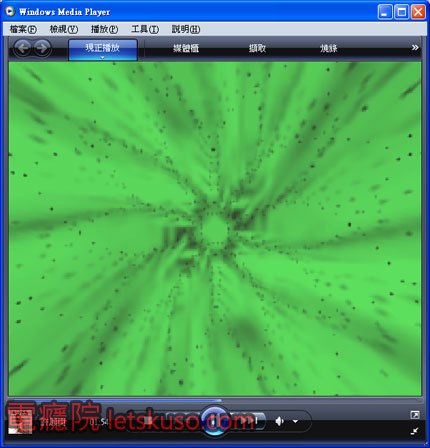Open the 檢視(V) menu
The height and width of the screenshot is (448, 430).
coord(64,29)
